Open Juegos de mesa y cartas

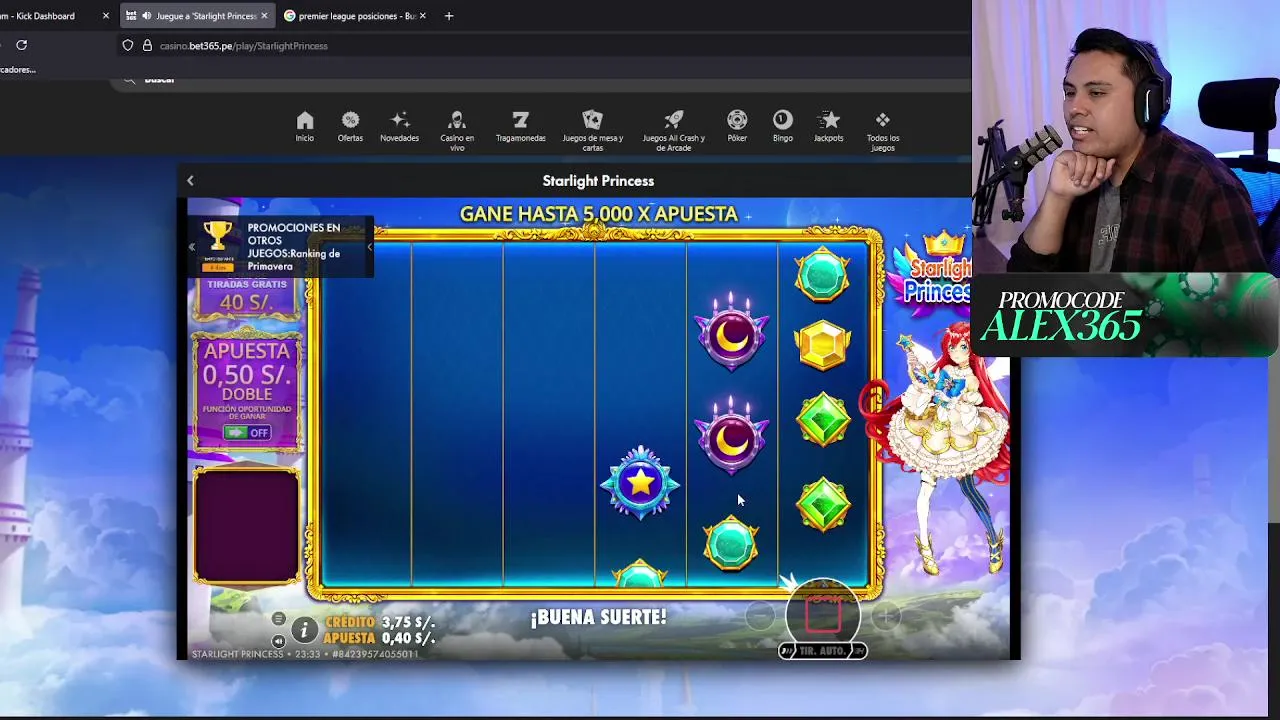(593, 131)
